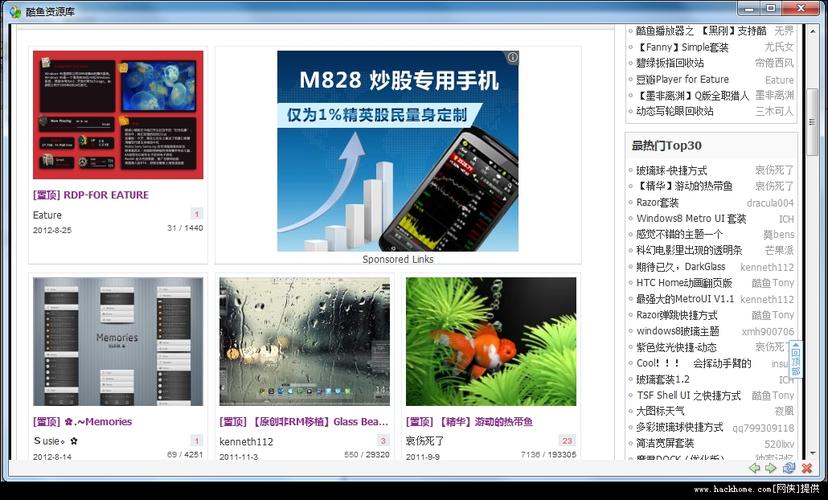
Task: Open Windows8 Metro UI 套装 entry
Action: [691, 219]
